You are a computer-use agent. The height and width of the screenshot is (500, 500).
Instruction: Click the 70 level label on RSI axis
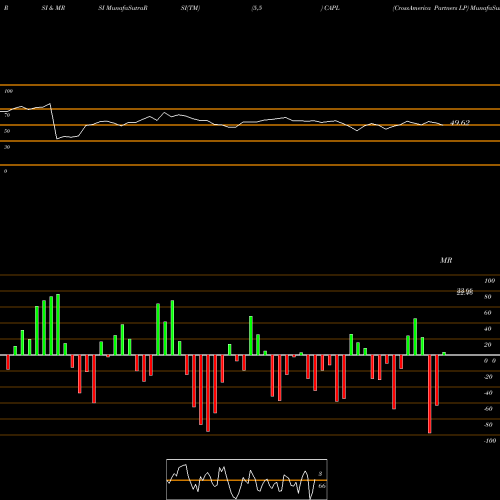(x=7, y=115)
